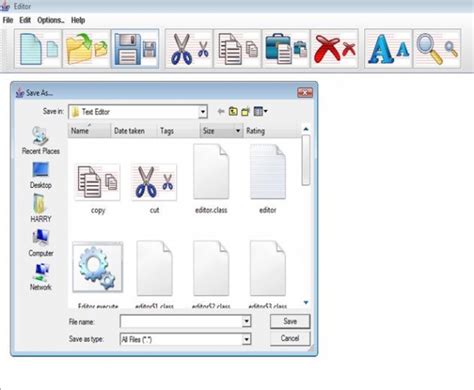Go up one folder level

[x=233, y=111]
